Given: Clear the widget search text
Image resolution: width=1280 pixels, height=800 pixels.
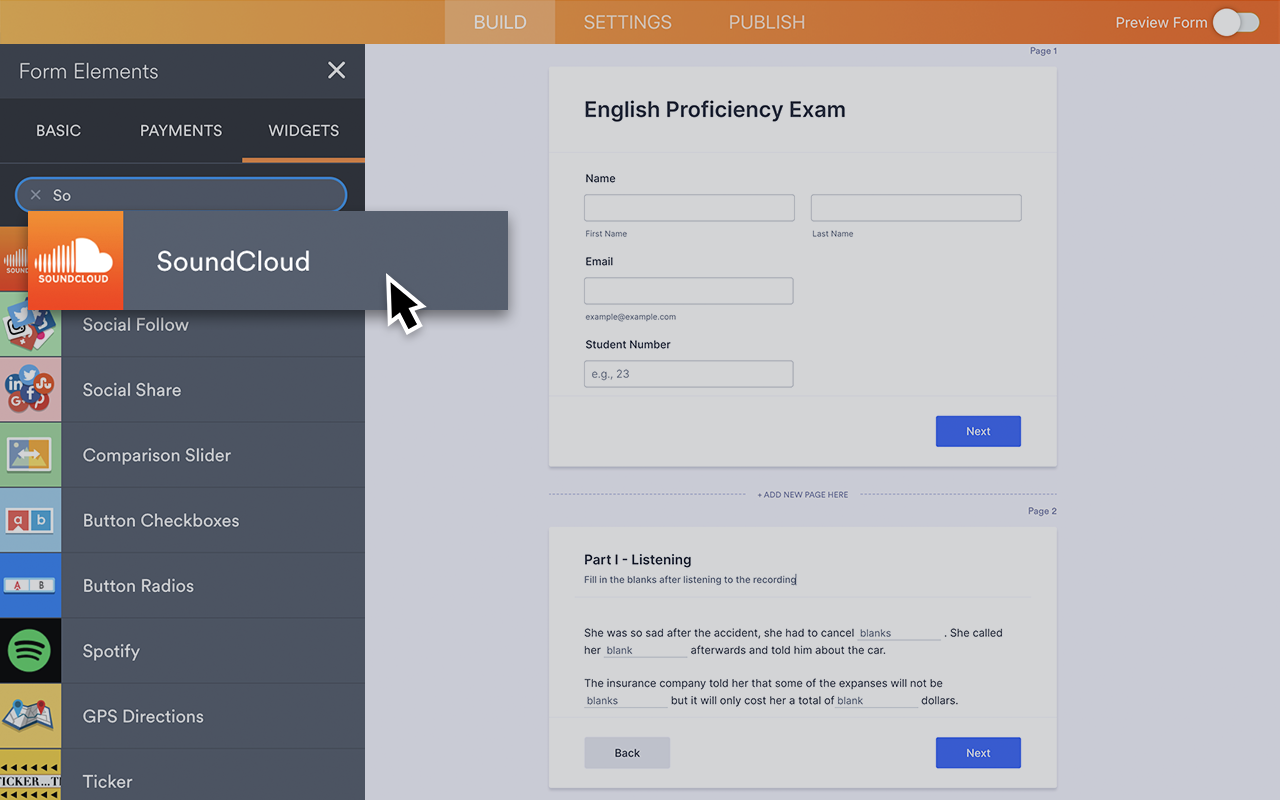Looking at the screenshot, I should [x=35, y=195].
